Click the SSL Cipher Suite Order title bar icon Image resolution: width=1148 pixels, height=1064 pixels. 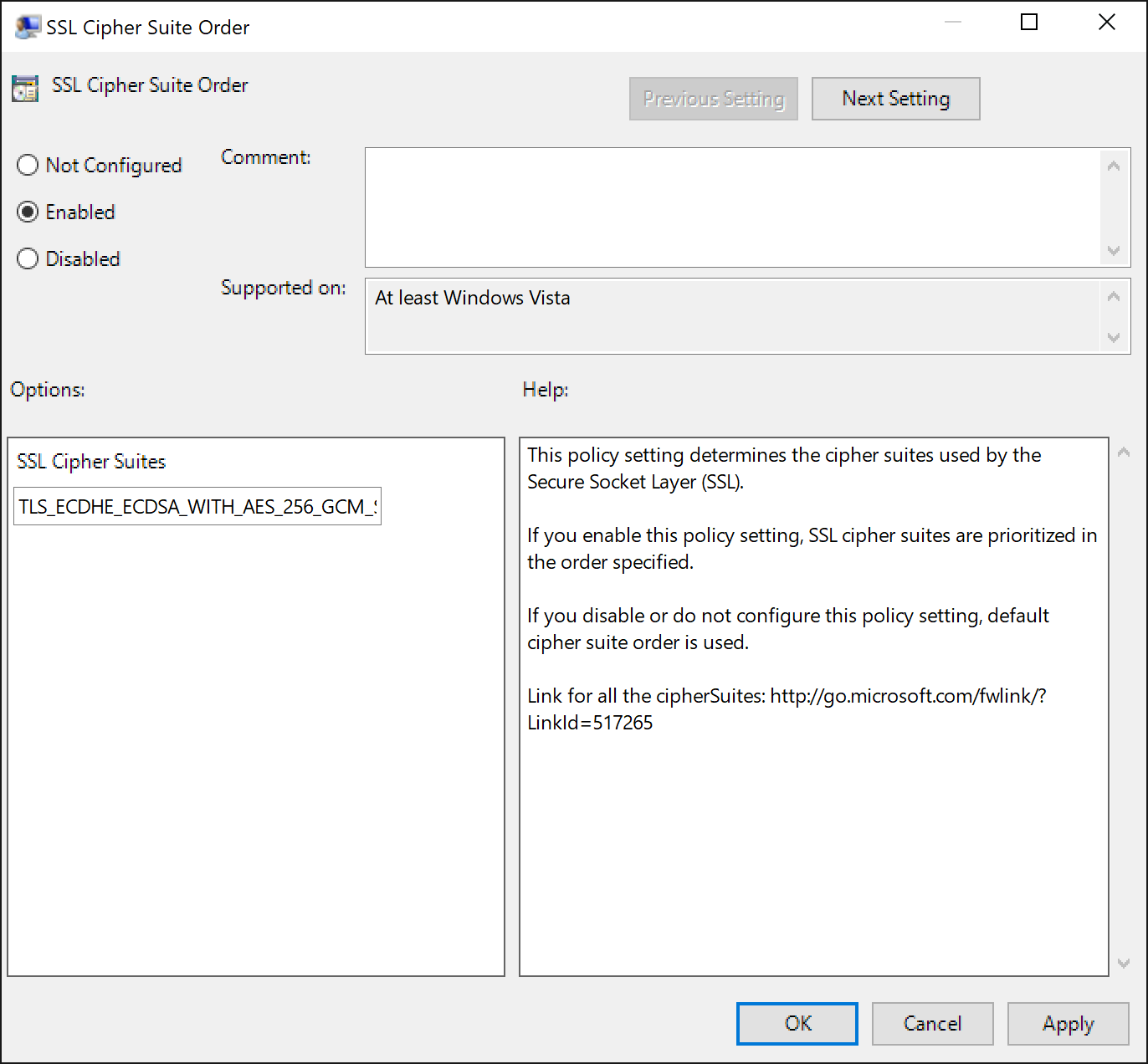tap(28, 26)
